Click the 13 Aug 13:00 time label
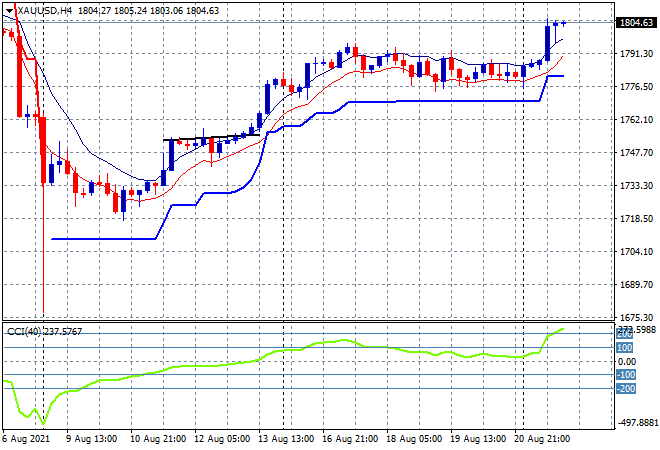660x450 pixels. pos(286,439)
